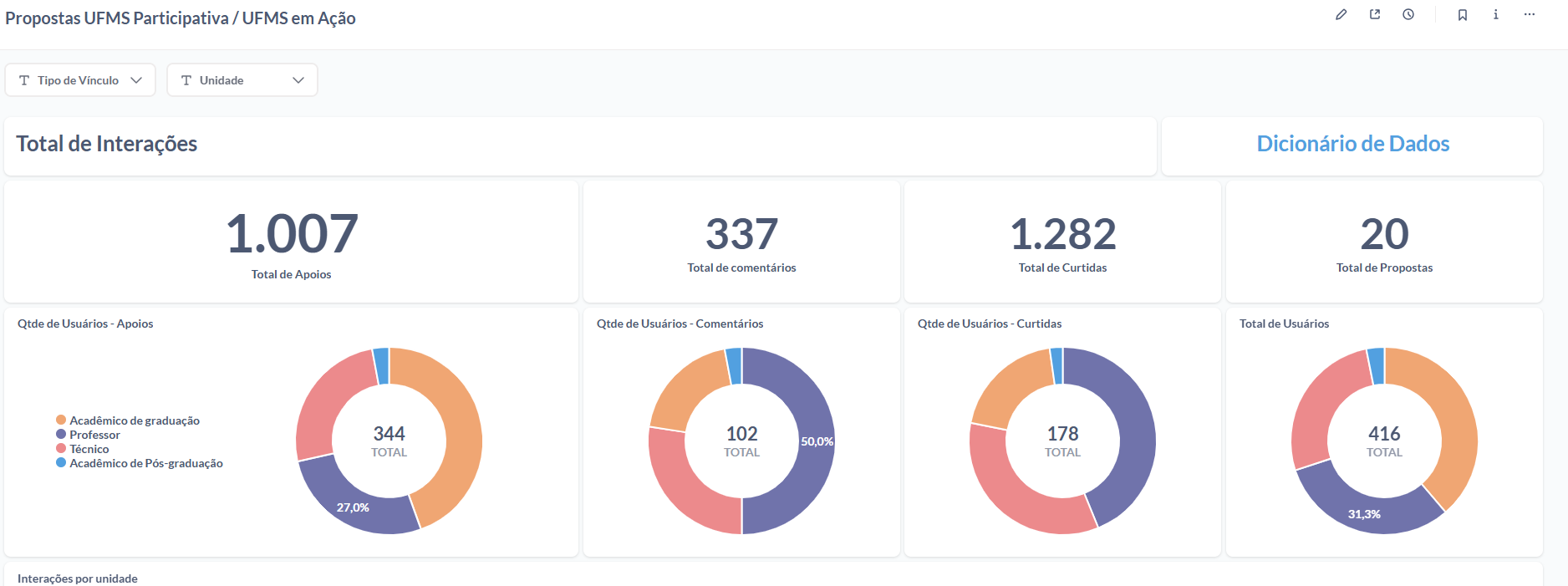Click the 1.007 Total de Apoios value
1568x586 pixels.
[292, 233]
